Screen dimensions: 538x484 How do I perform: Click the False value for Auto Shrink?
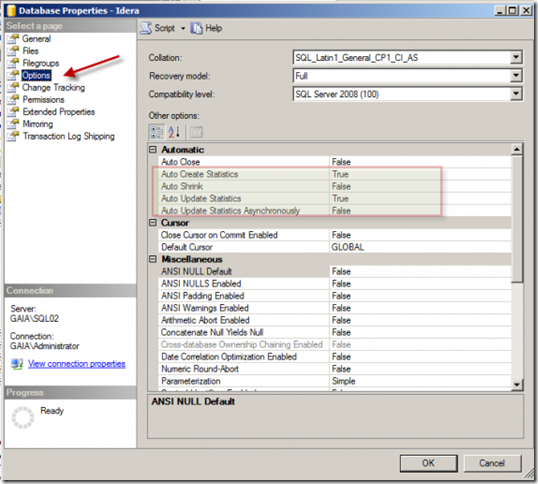click(341, 186)
